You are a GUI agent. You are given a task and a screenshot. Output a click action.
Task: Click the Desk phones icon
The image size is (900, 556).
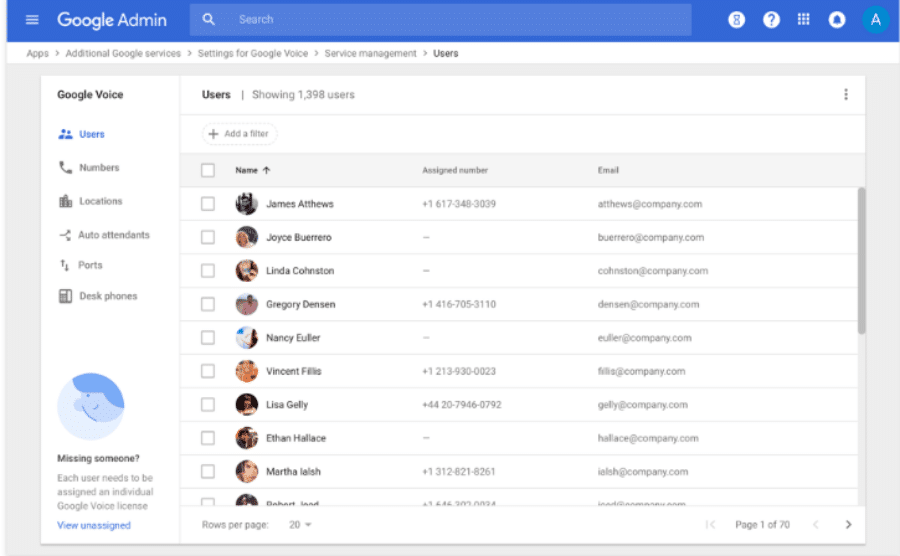click(65, 296)
